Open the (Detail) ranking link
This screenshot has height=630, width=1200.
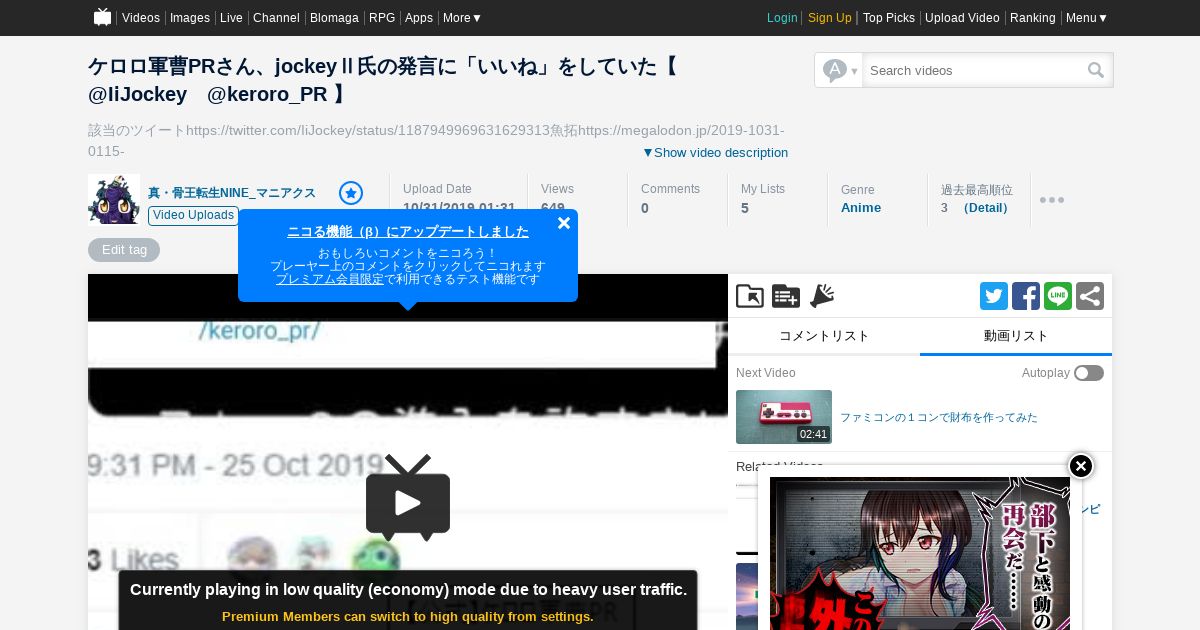tap(987, 208)
